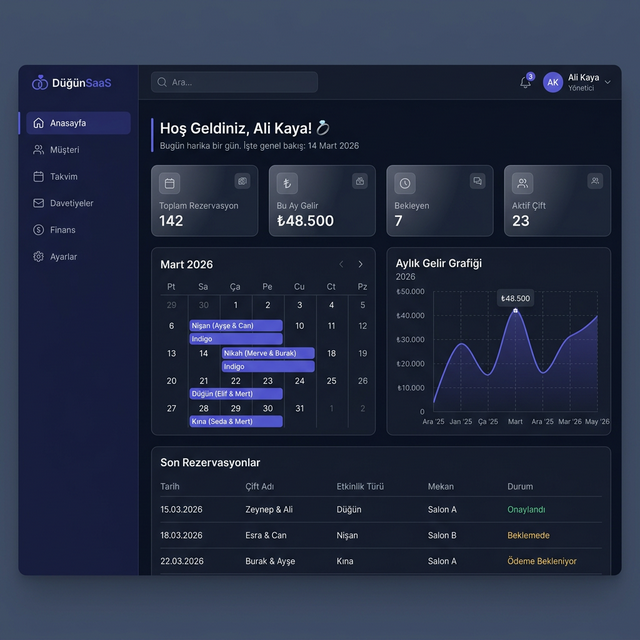Select day 18 in the calendar
The image size is (640, 640).
point(331,353)
